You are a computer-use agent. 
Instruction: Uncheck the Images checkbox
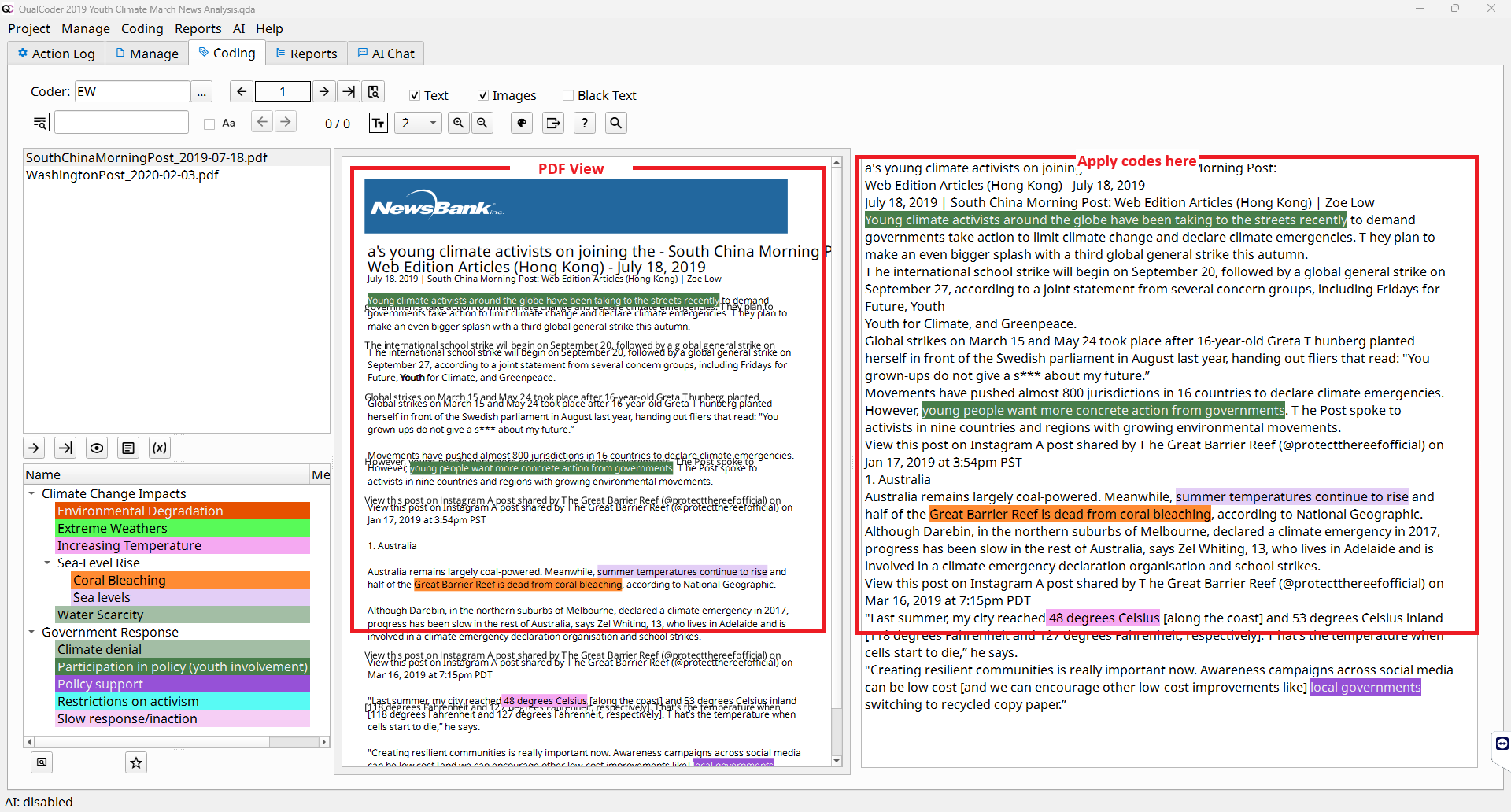click(x=483, y=95)
